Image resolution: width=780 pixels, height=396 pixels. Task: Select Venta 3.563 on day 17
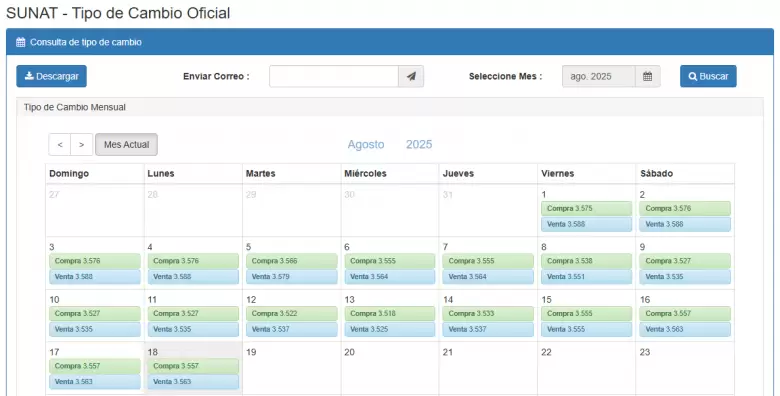pyautogui.click(x=95, y=382)
